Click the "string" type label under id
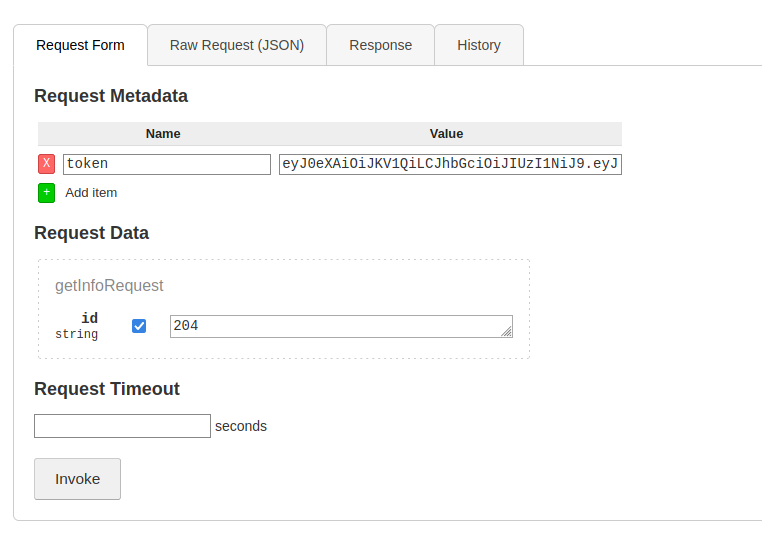 [77, 334]
